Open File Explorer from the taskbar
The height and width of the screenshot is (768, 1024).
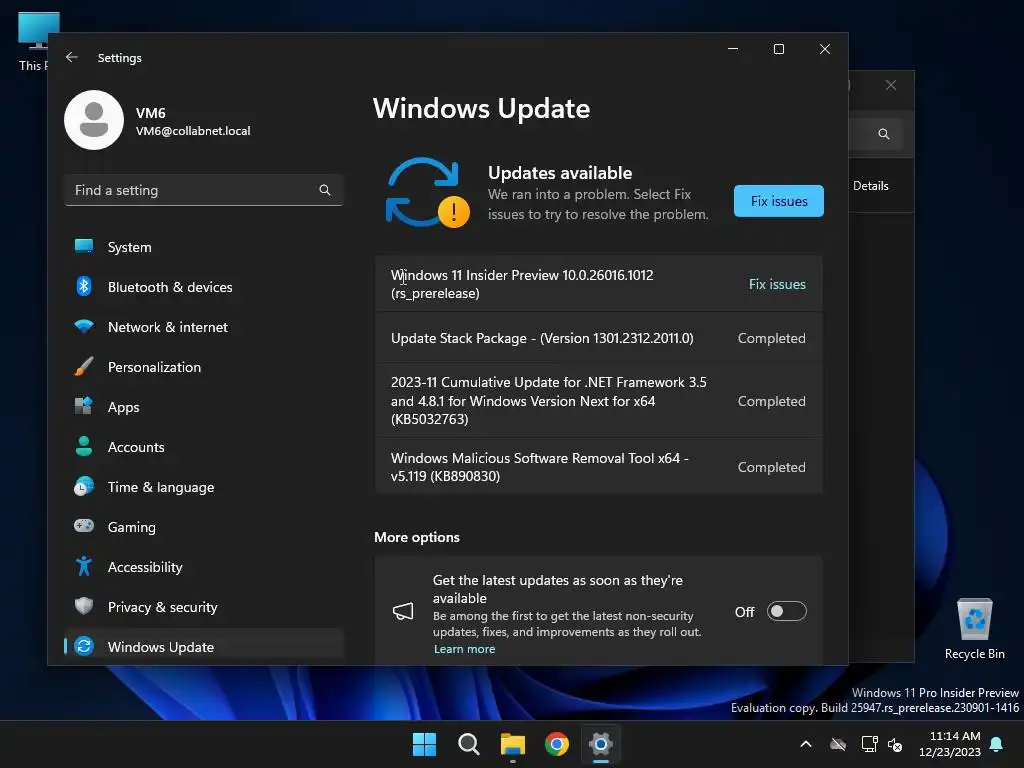(513, 744)
